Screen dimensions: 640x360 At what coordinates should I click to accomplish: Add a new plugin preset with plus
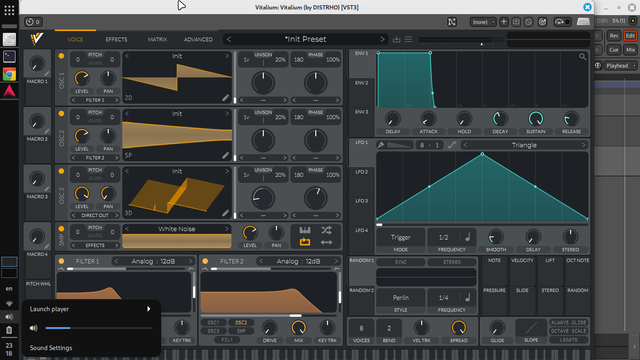coord(504,22)
